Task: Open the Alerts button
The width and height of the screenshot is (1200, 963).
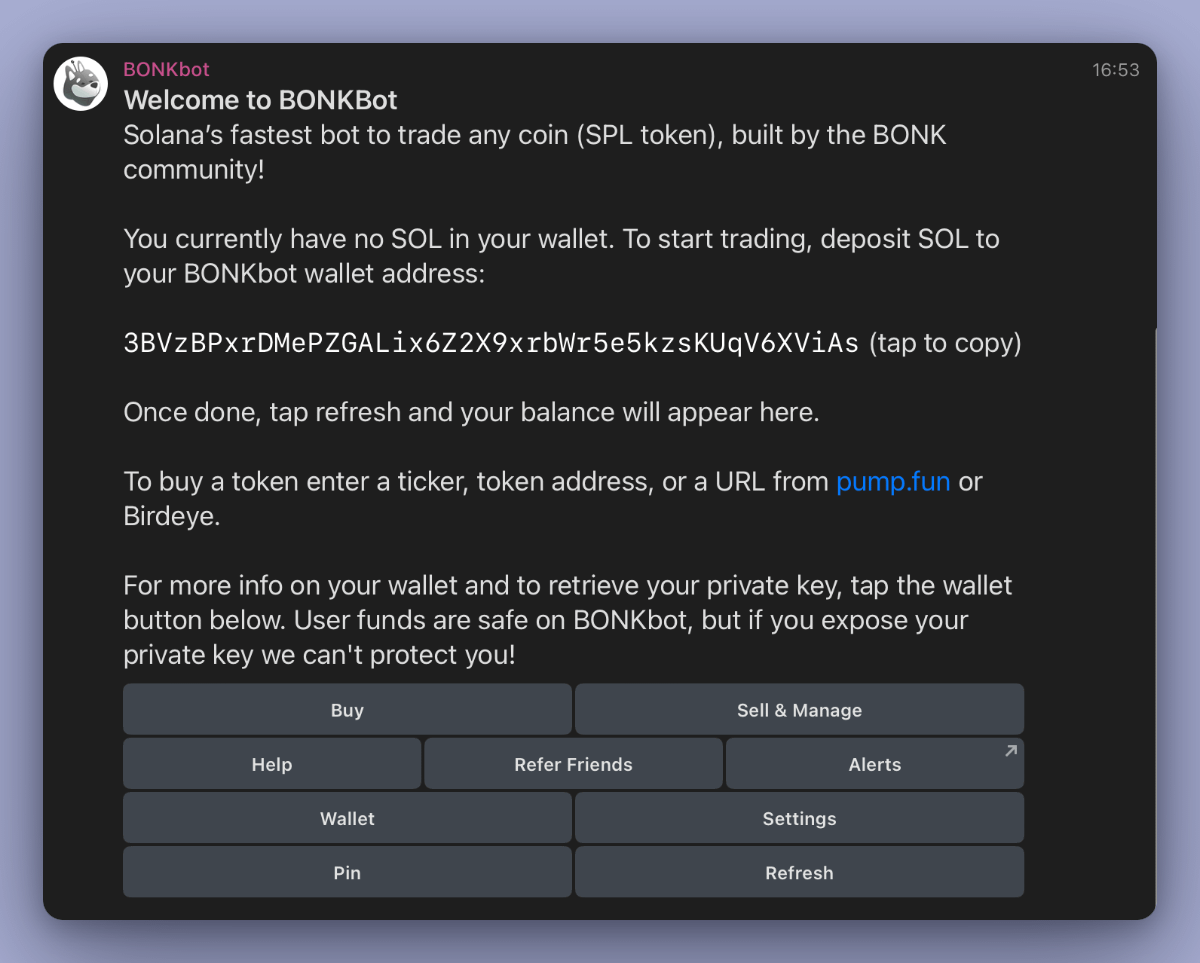Action: [x=874, y=764]
